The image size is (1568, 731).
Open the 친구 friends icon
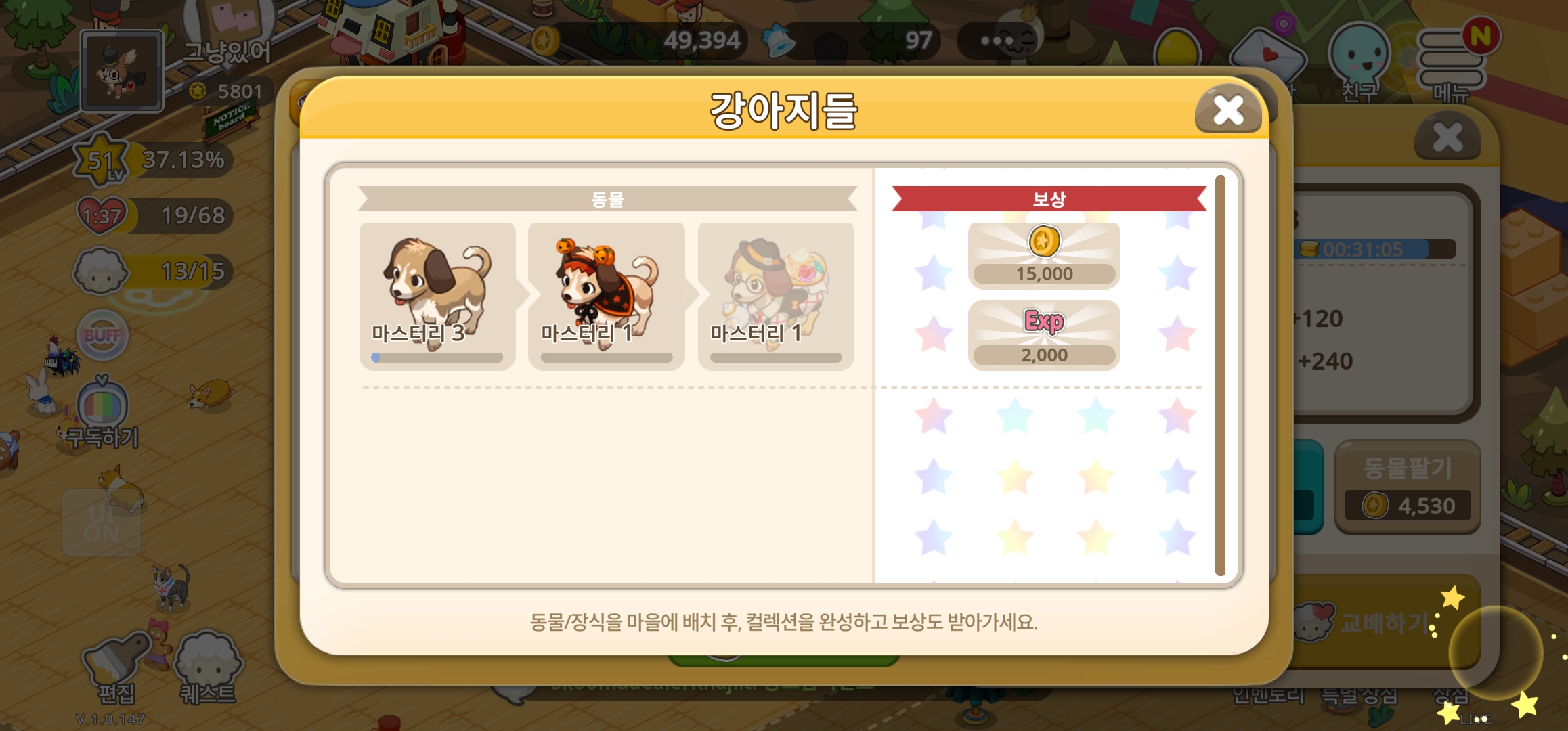[1360, 62]
